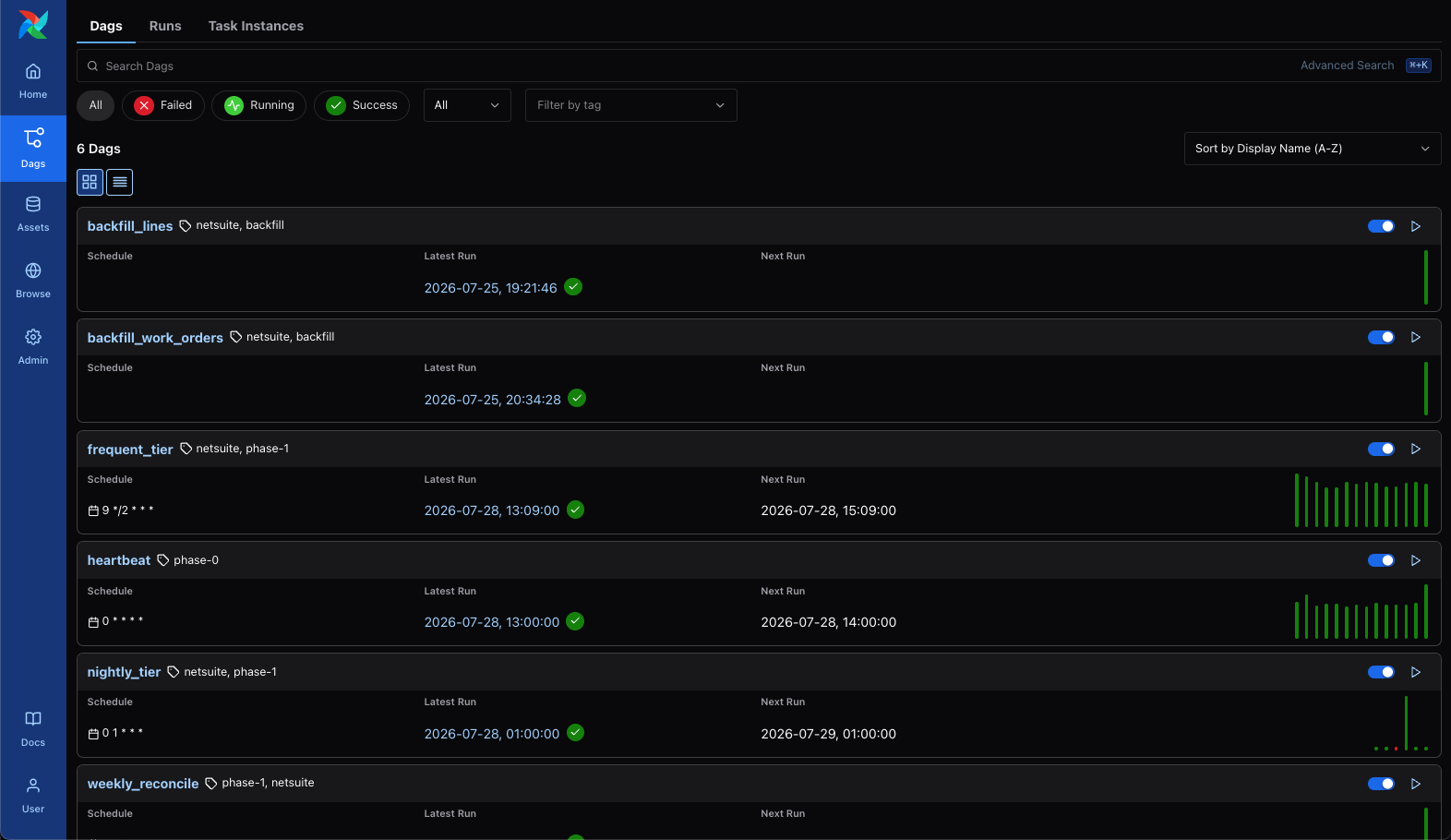The height and width of the screenshot is (840, 1451).
Task: Click success icon of backfill_lines latest run
Action: 573,287
